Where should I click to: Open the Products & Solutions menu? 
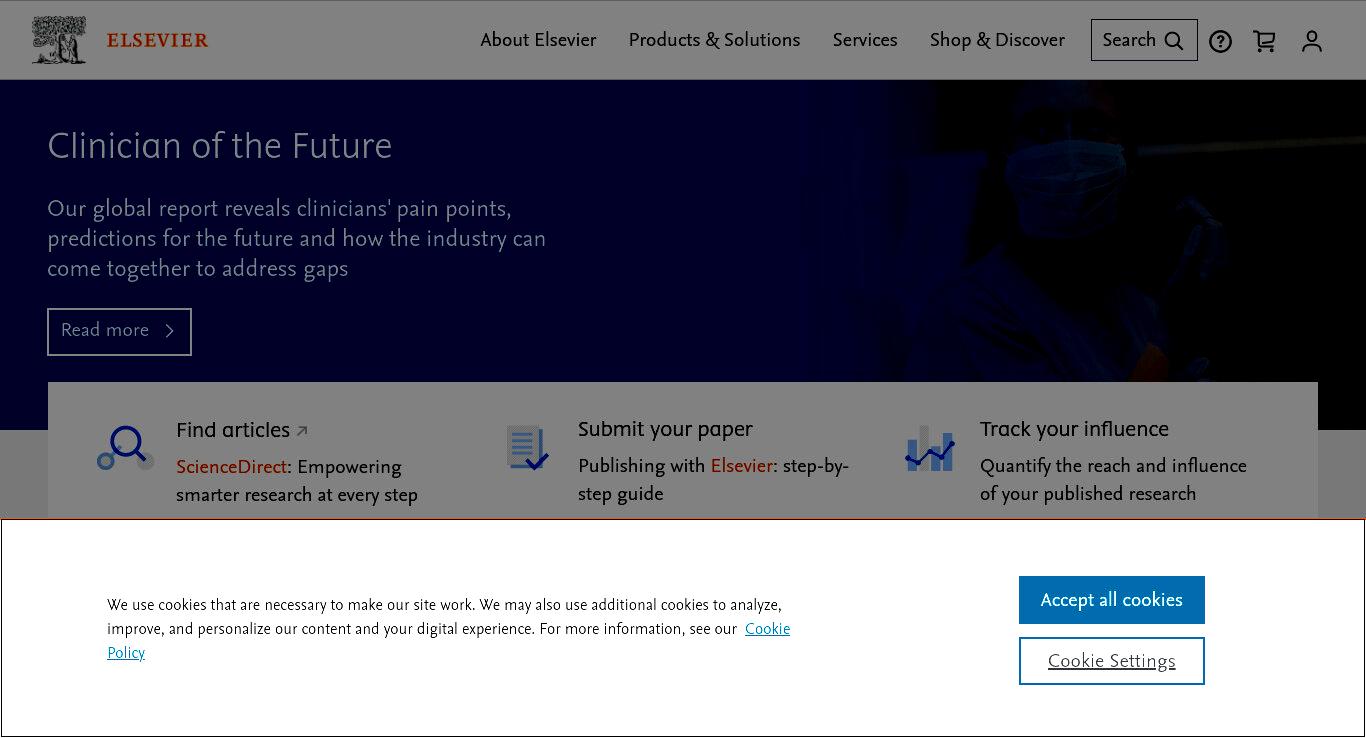point(714,40)
